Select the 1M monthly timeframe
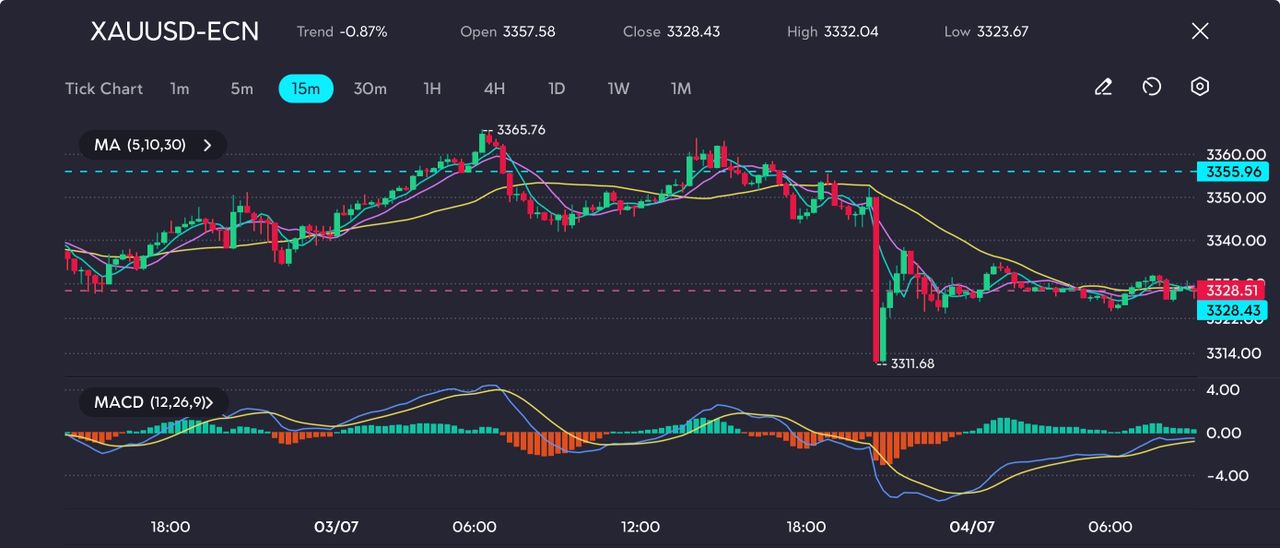 point(681,89)
